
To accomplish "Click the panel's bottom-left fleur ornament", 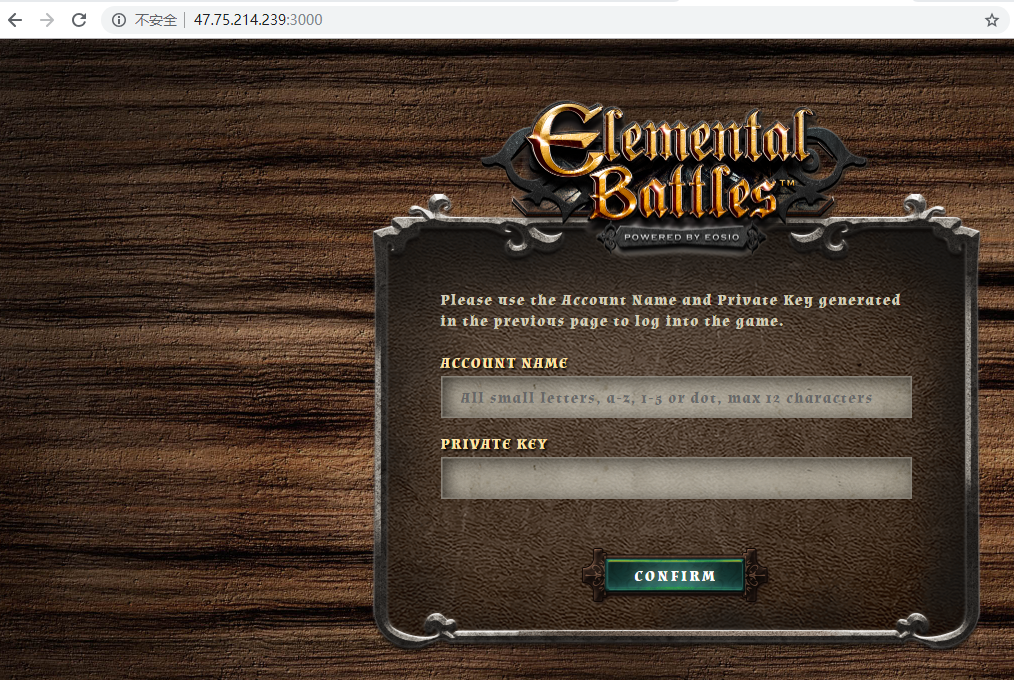I will pos(440,624).
